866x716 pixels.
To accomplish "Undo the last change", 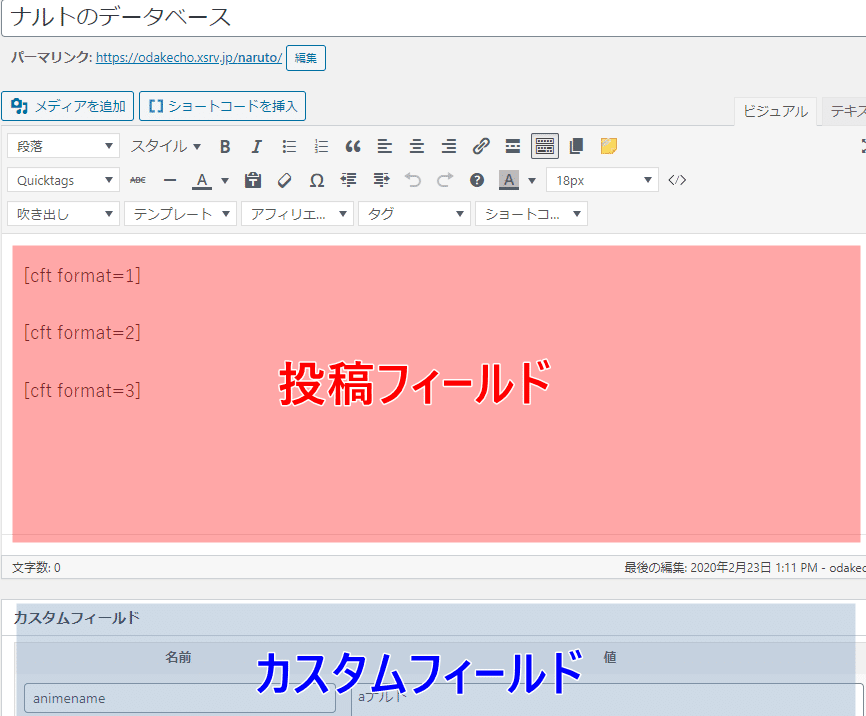I will point(412,181).
